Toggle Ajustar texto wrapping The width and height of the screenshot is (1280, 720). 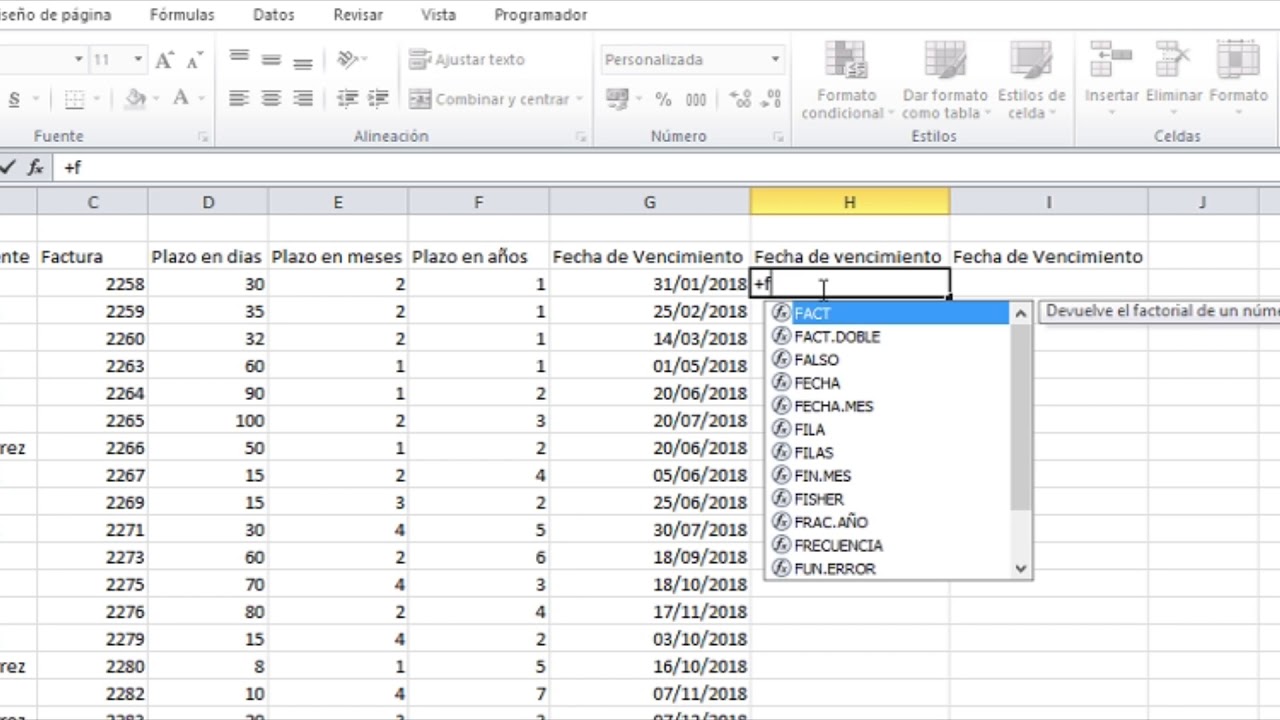[467, 60]
